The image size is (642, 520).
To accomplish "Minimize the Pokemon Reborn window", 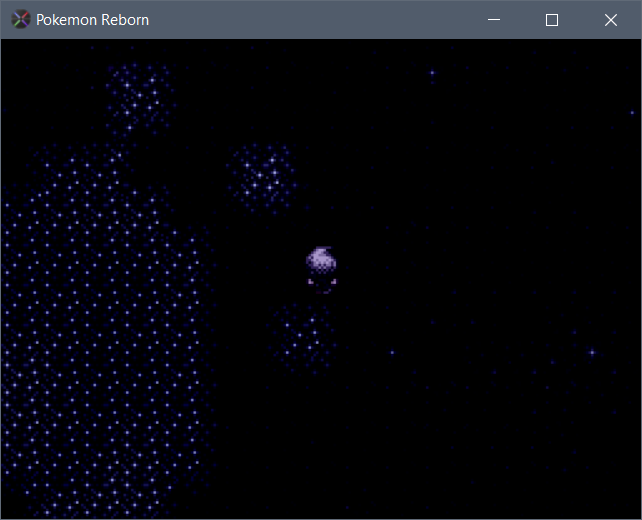I will pos(494,20).
